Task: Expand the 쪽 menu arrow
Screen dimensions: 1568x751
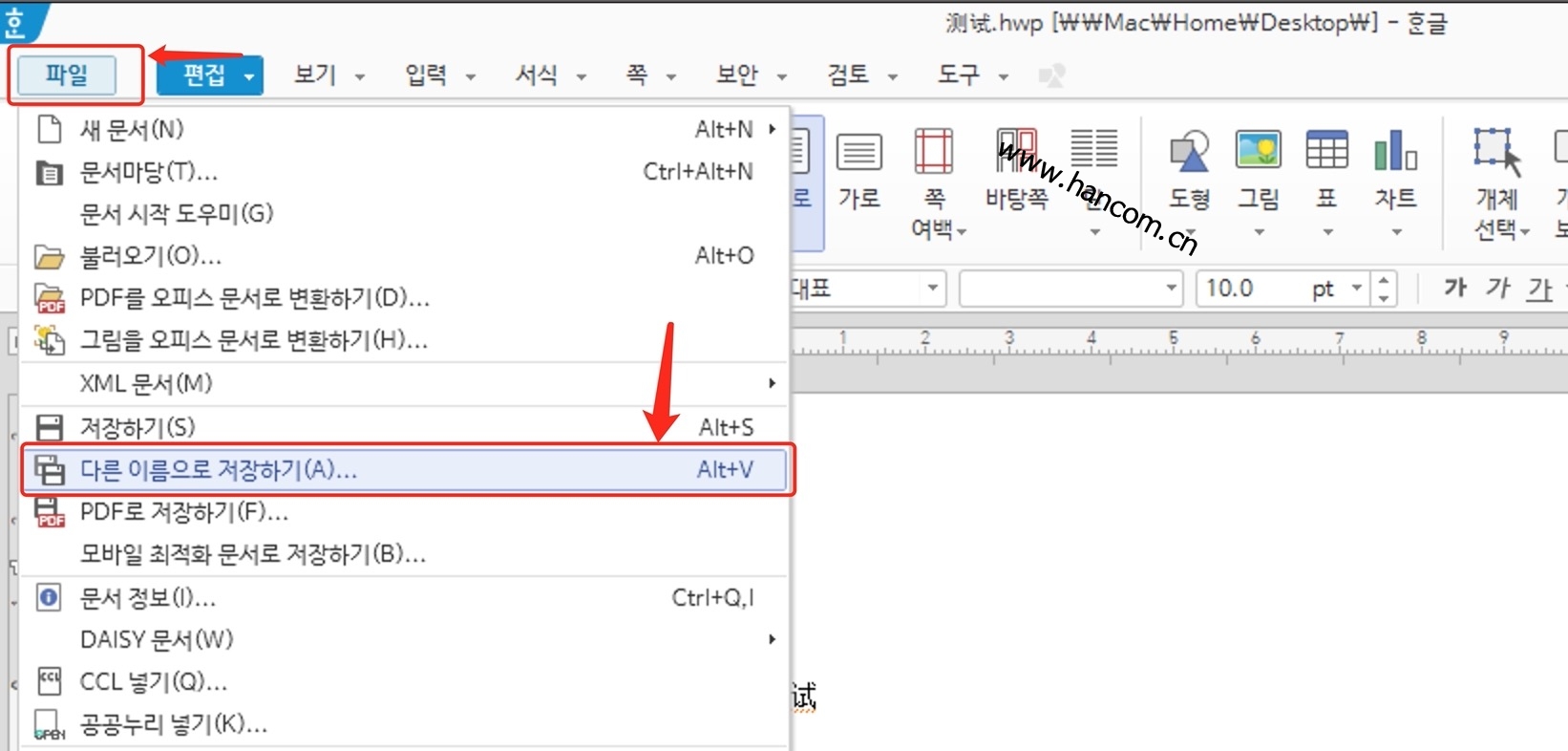Action: [670, 76]
